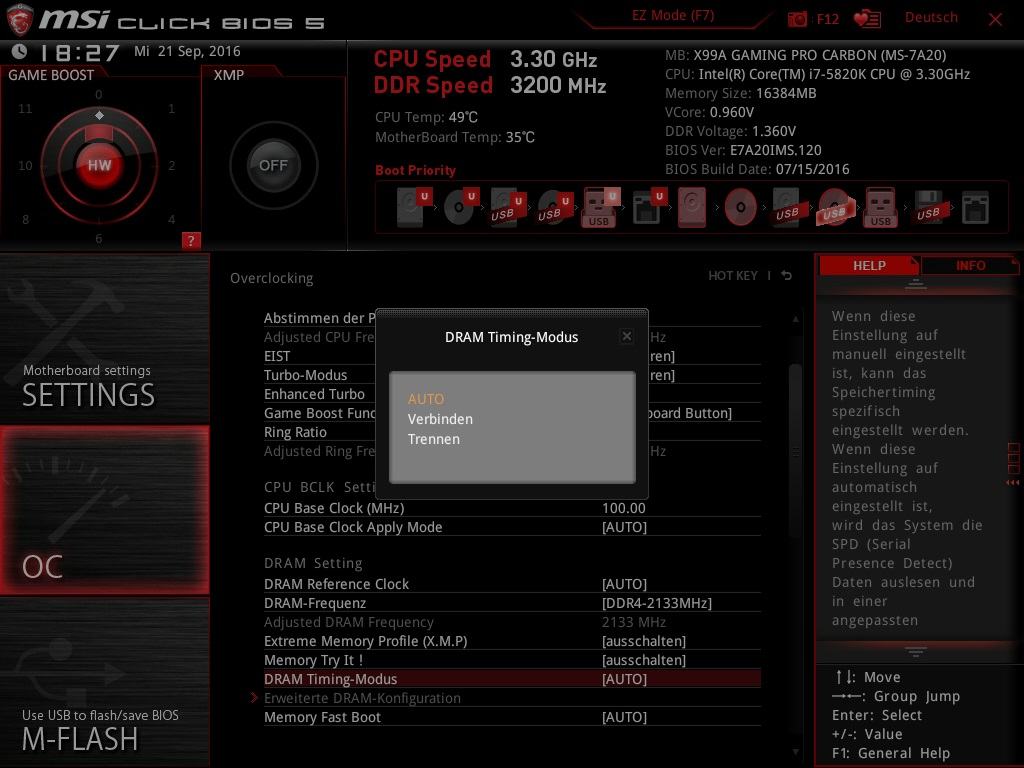Click scroll-down arrow of settings list
1024x768 pixels.
(795, 752)
